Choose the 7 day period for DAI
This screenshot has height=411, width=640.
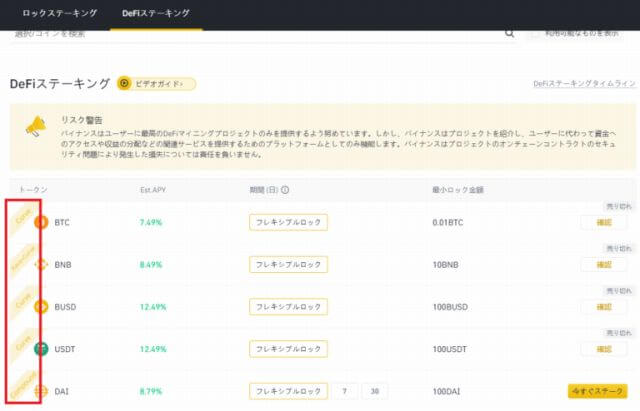[345, 391]
